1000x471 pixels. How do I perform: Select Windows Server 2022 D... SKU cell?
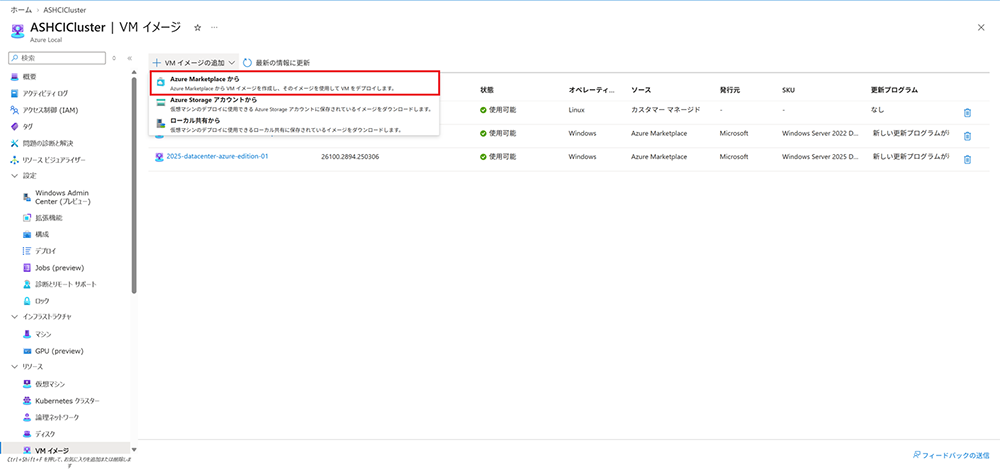[x=822, y=133]
